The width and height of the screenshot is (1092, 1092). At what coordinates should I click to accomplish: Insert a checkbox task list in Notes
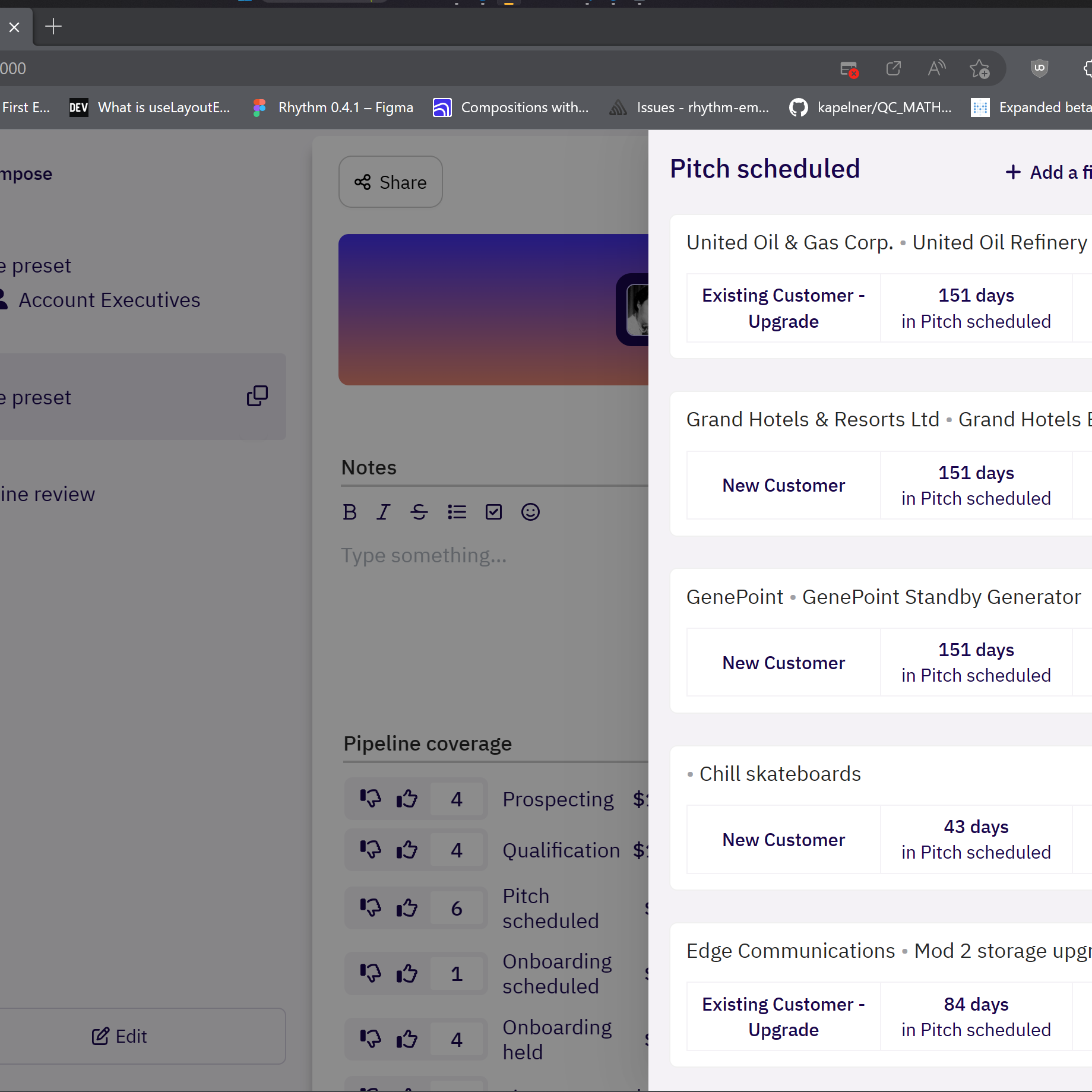tap(493, 511)
